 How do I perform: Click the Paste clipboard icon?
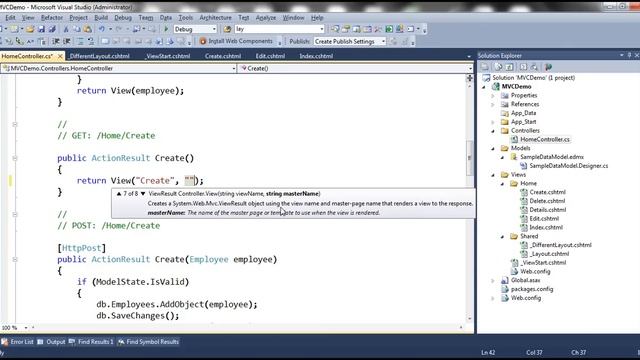click(x=87, y=29)
